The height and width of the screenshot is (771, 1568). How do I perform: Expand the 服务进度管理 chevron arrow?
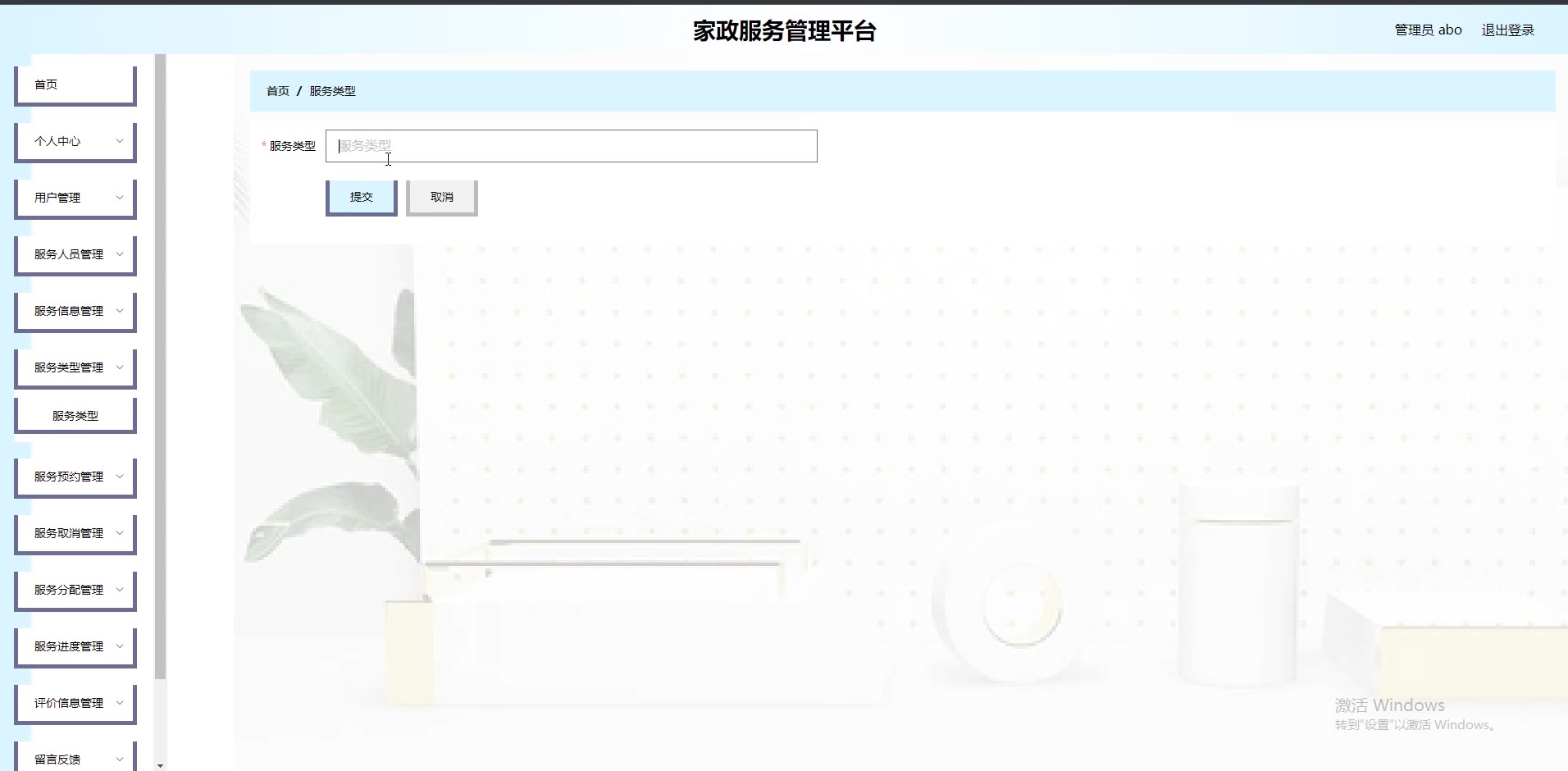coord(120,646)
